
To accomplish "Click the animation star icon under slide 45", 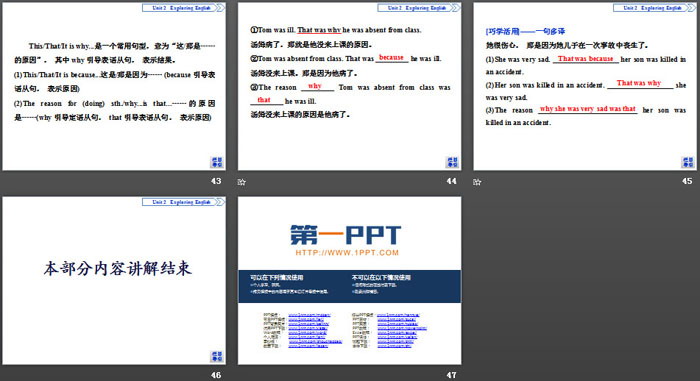I will pyautogui.click(x=477, y=182).
